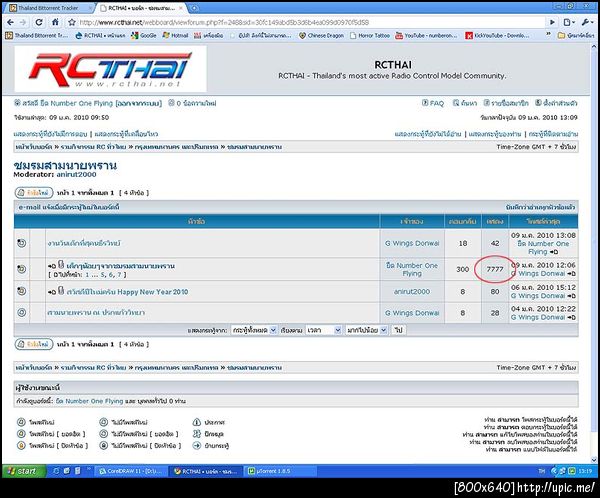Screen dimensions: 600x498
Task: Open the 300-reply topic title
Action: 121,266
